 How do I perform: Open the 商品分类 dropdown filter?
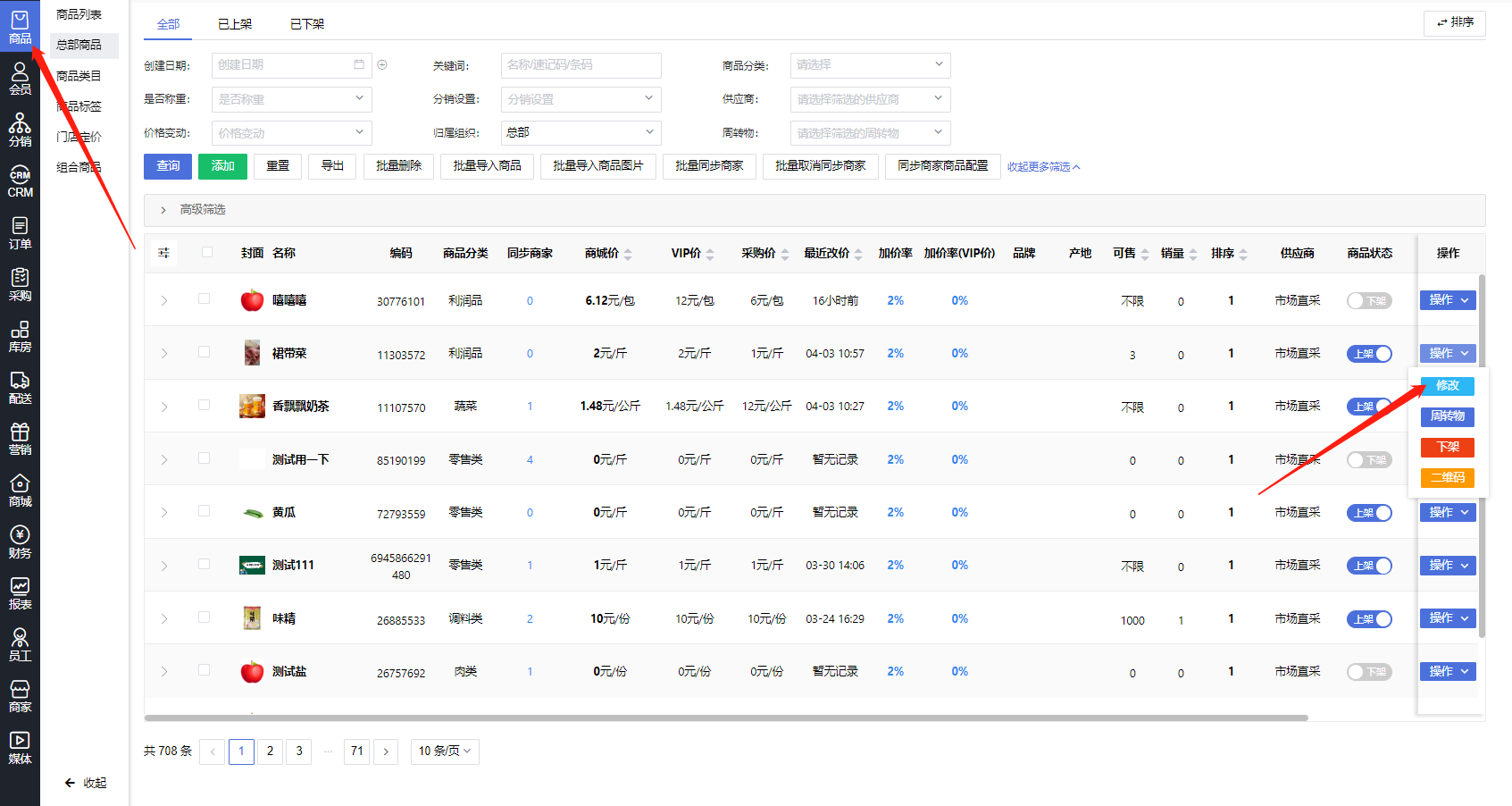(x=870, y=65)
